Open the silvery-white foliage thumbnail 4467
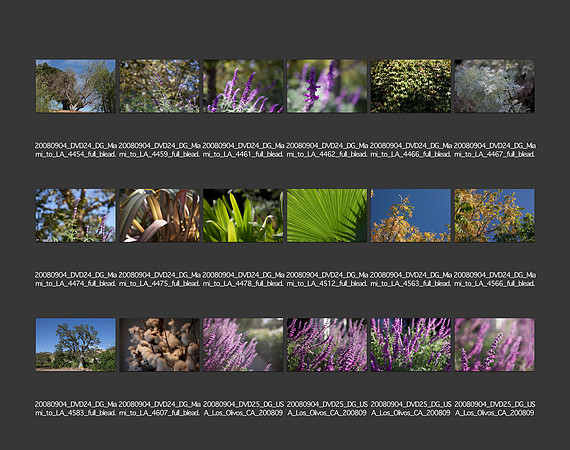The width and height of the screenshot is (570, 450). [x=494, y=86]
